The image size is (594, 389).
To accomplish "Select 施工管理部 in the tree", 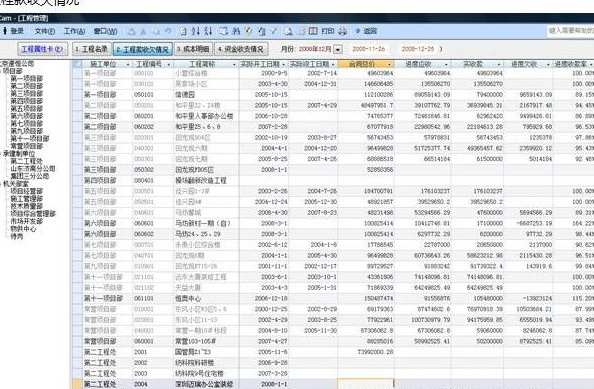I will (27, 198).
